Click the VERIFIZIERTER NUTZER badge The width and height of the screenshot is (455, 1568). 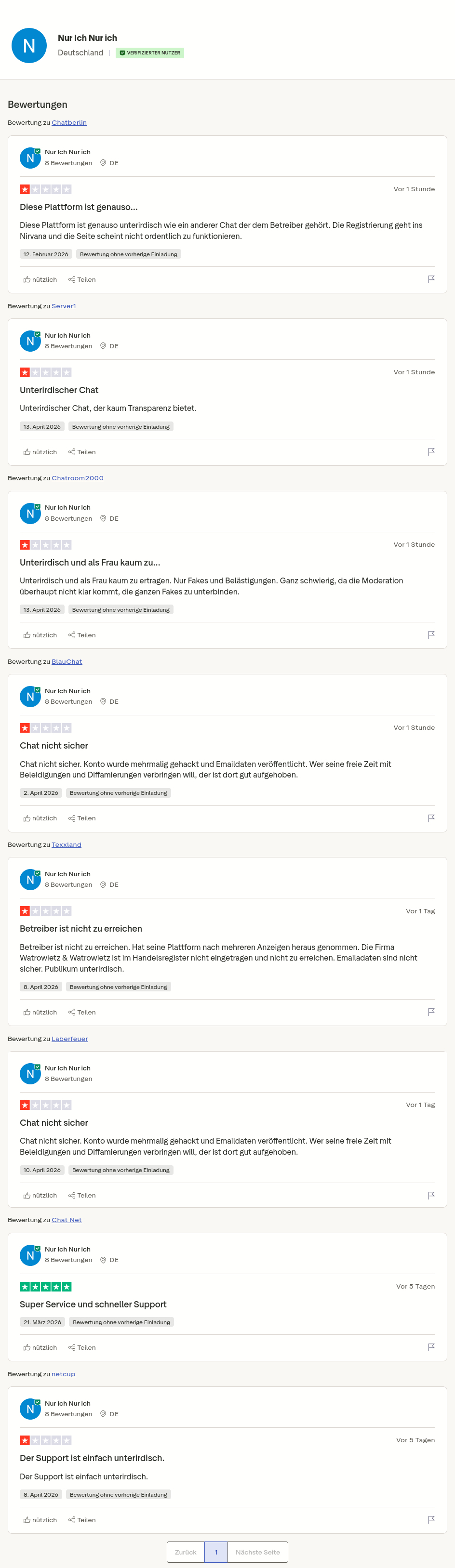150,53
